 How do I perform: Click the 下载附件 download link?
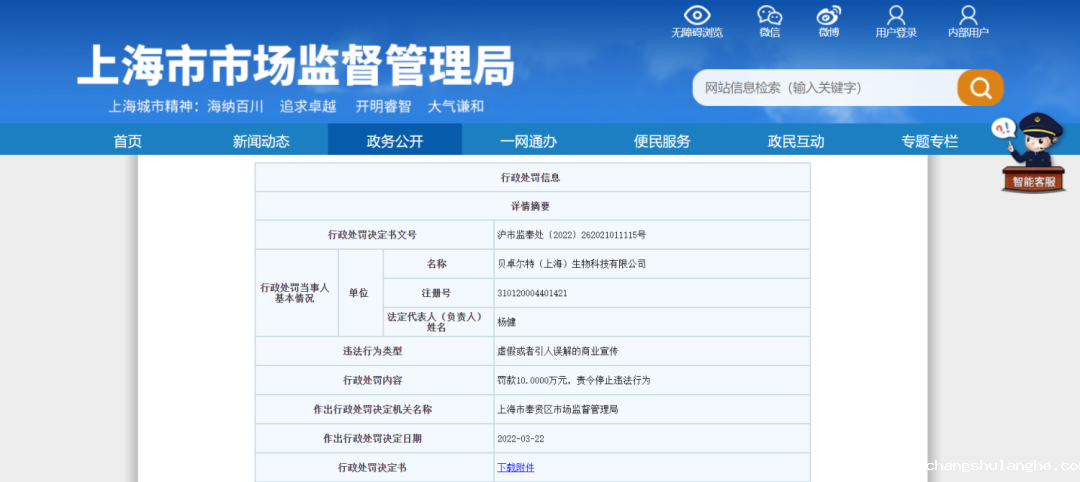point(515,468)
